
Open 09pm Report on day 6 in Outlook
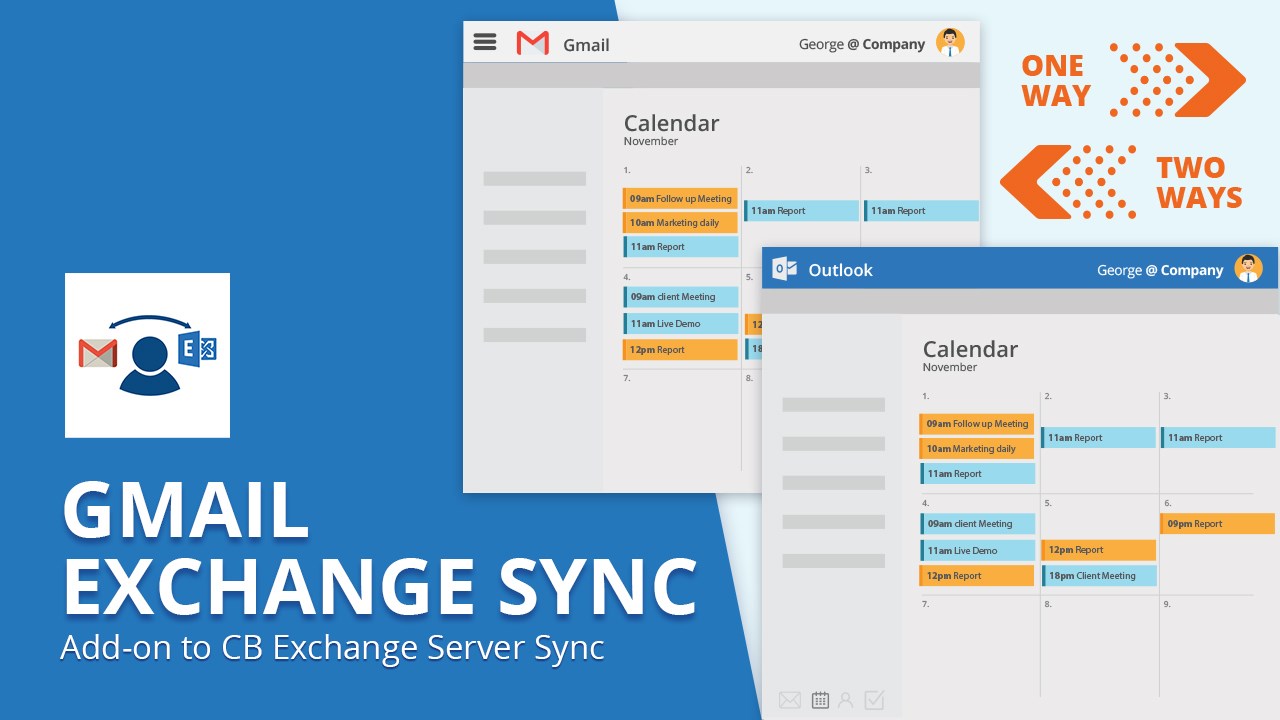pos(1218,524)
